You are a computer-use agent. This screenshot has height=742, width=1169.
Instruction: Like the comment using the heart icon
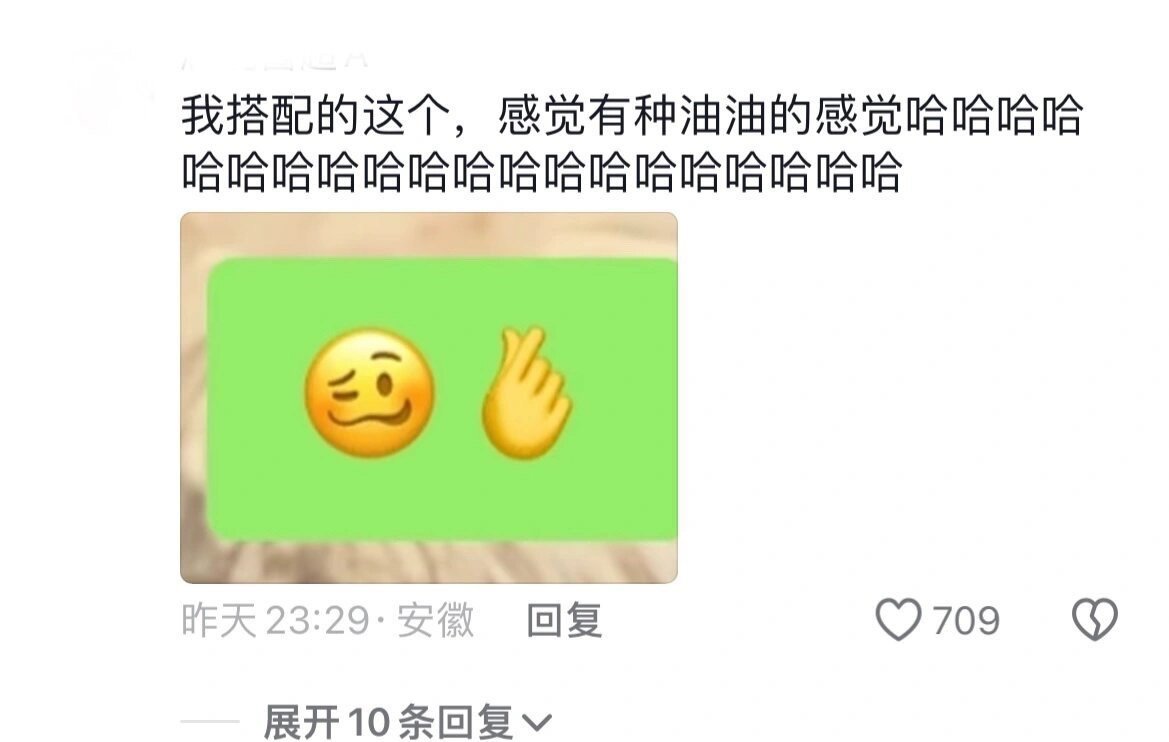click(x=898, y=620)
